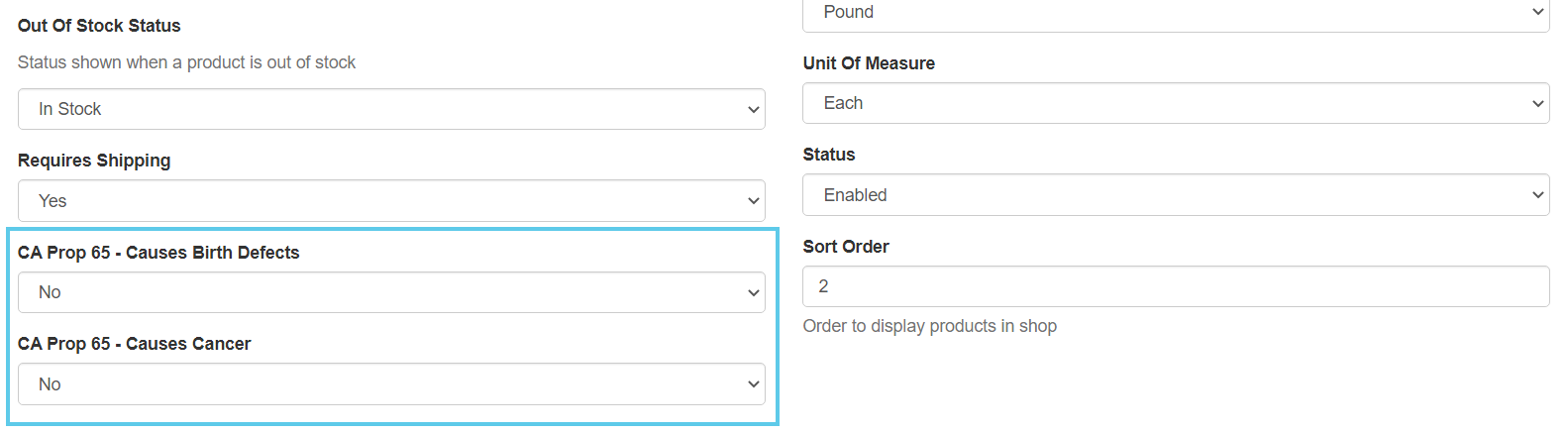Click the Requires Shipping label

[x=94, y=161]
